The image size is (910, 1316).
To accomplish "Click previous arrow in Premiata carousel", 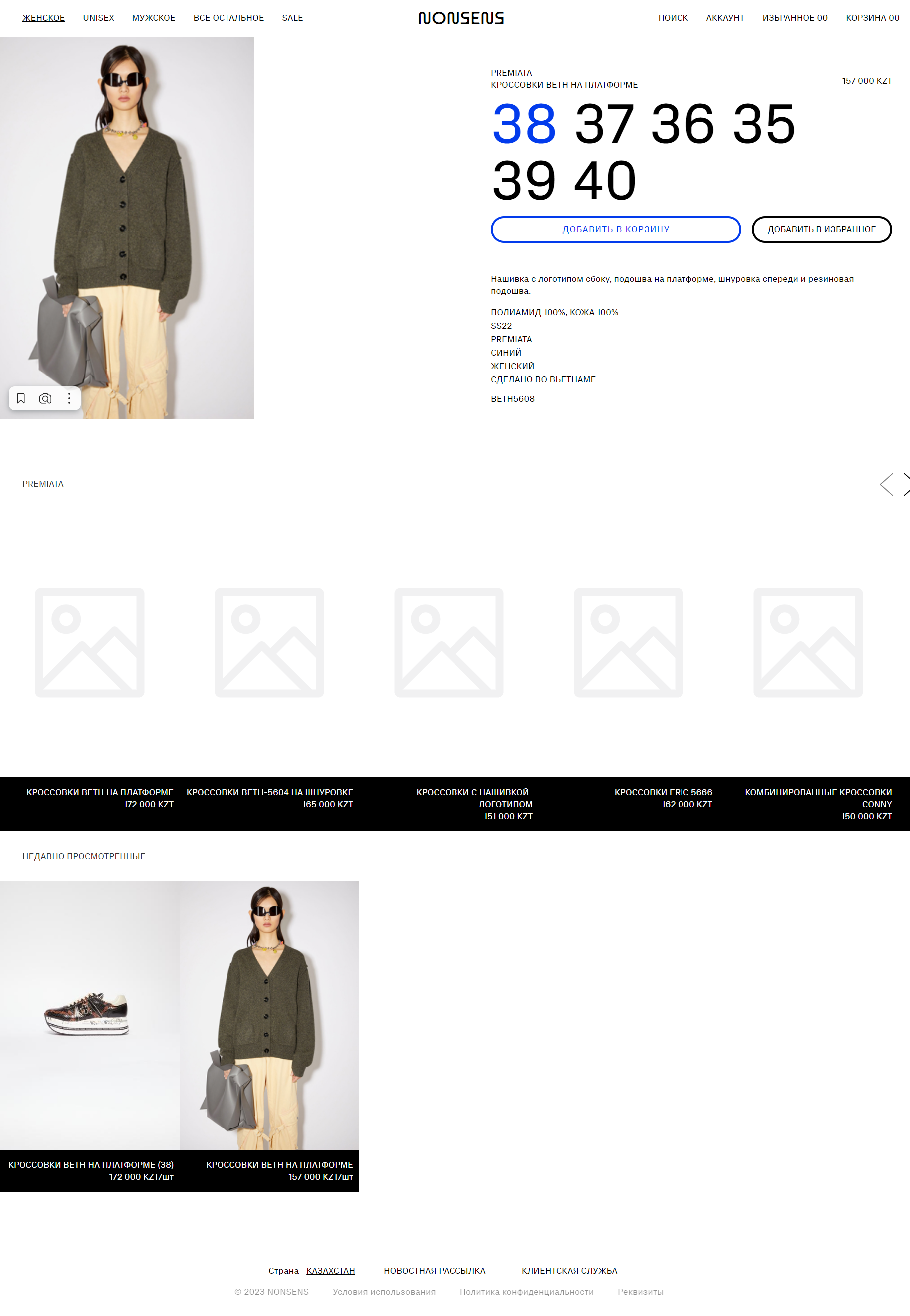I will click(x=887, y=484).
